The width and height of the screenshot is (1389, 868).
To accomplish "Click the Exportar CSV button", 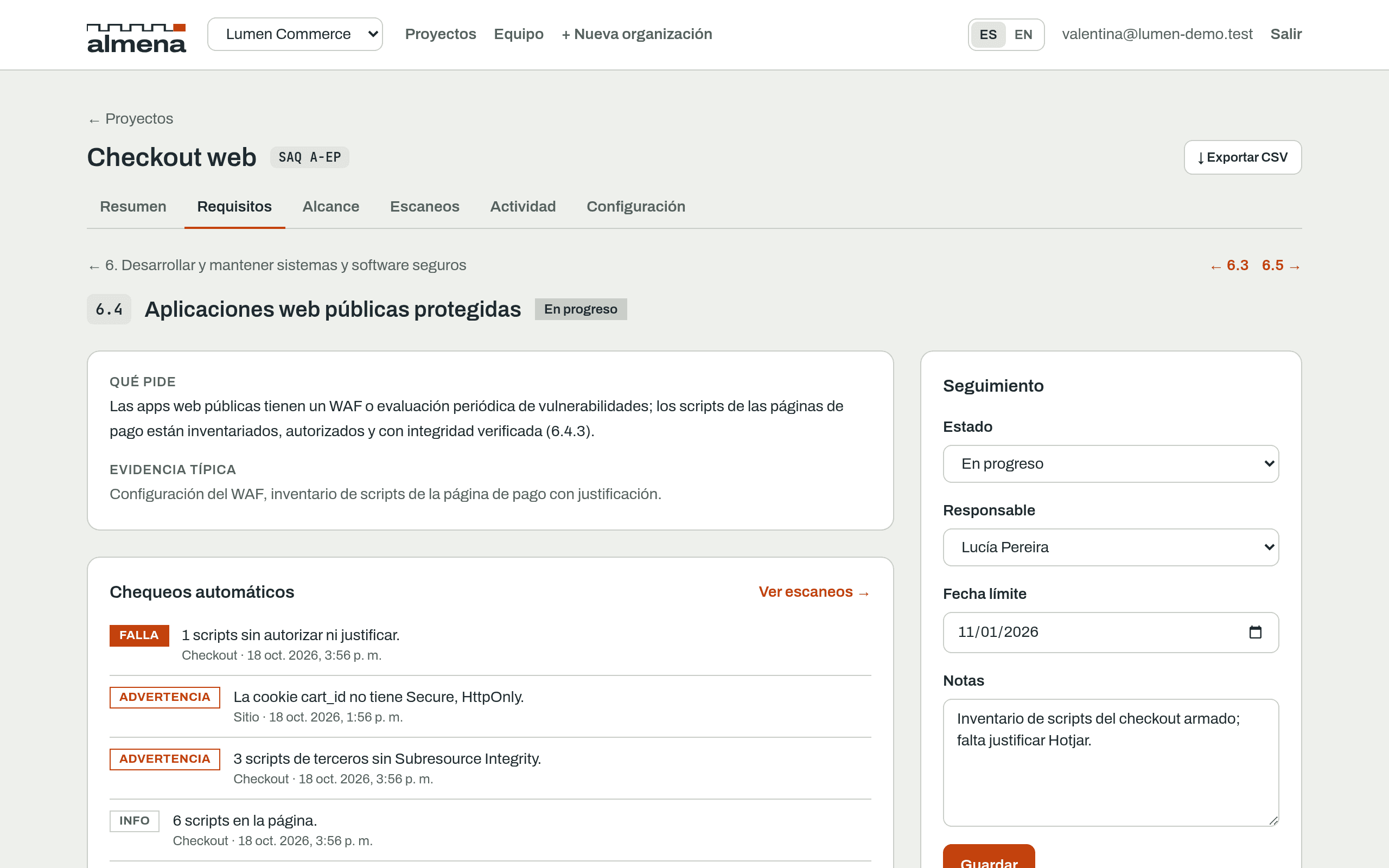I will click(1243, 157).
